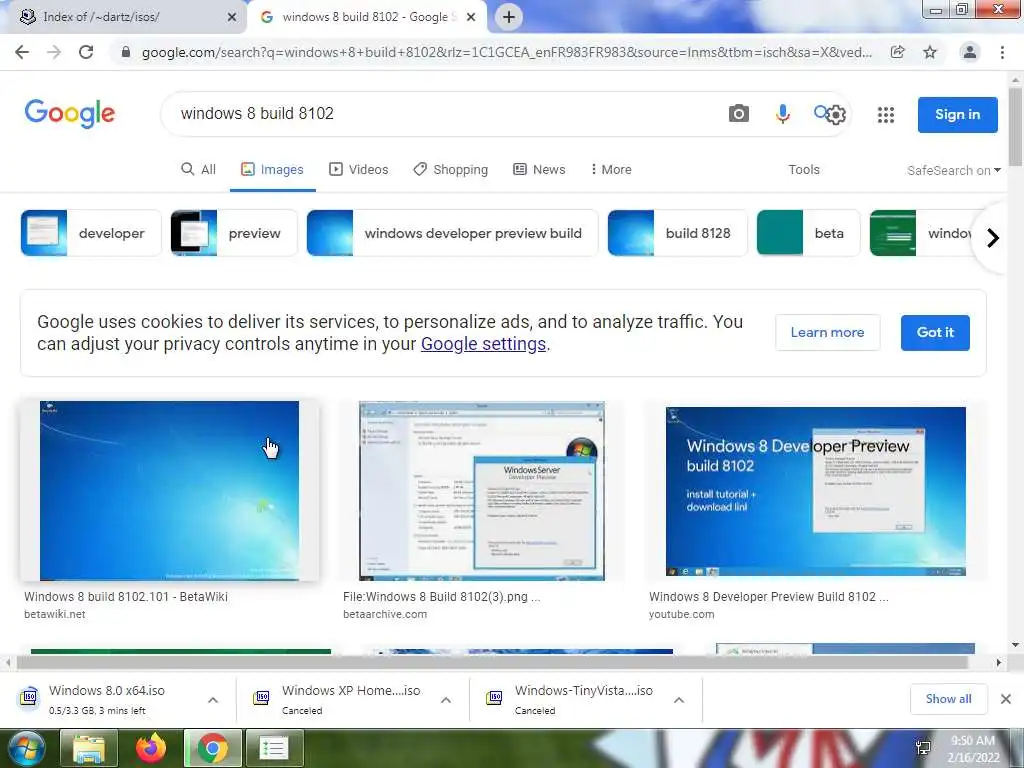Open the green list app in taskbar
This screenshot has height=768, width=1024.
pos(274,748)
